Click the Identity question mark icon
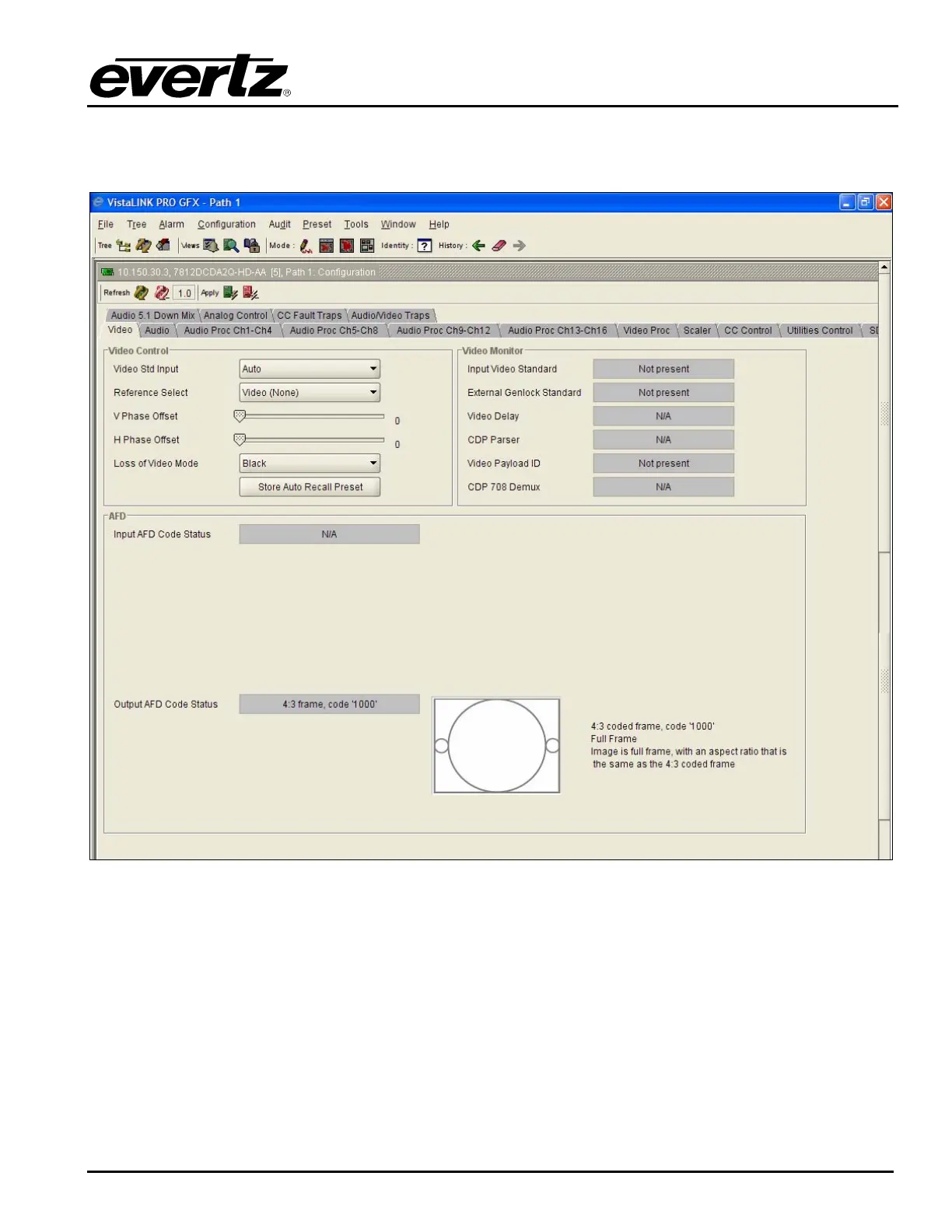The image size is (952, 1232). pos(424,246)
